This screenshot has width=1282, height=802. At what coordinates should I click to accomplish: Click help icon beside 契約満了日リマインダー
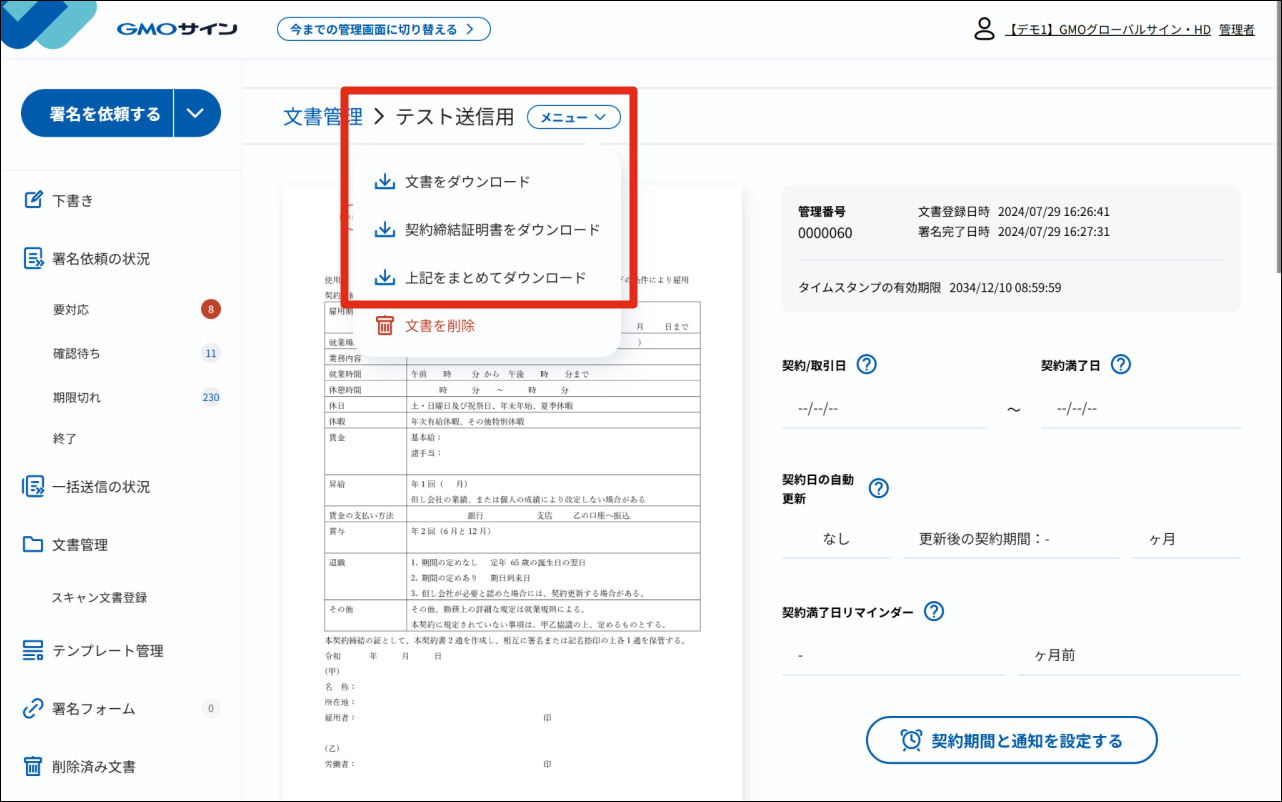[934, 612]
